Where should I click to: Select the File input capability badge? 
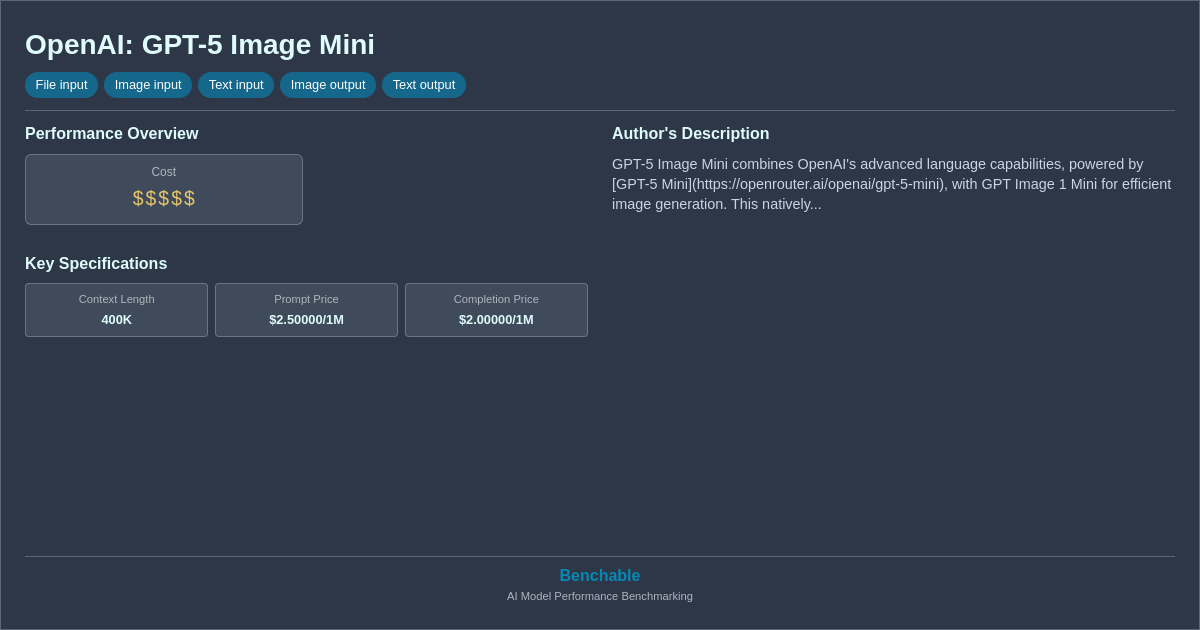pyautogui.click(x=61, y=85)
